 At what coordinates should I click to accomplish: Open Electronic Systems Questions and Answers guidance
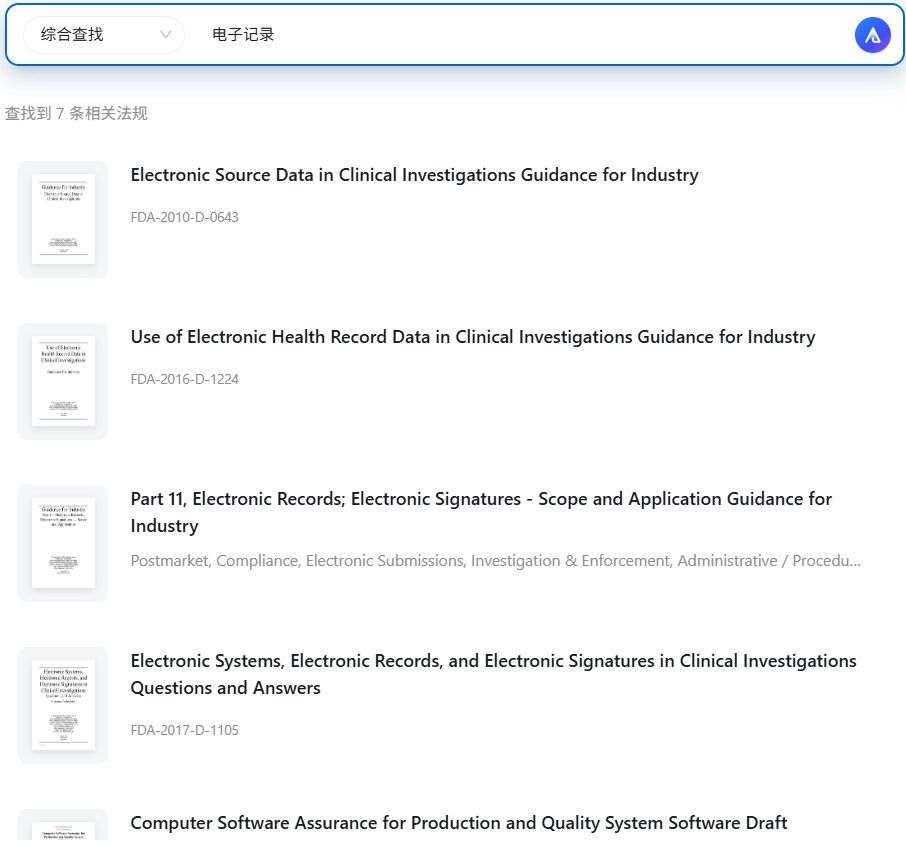(x=493, y=674)
